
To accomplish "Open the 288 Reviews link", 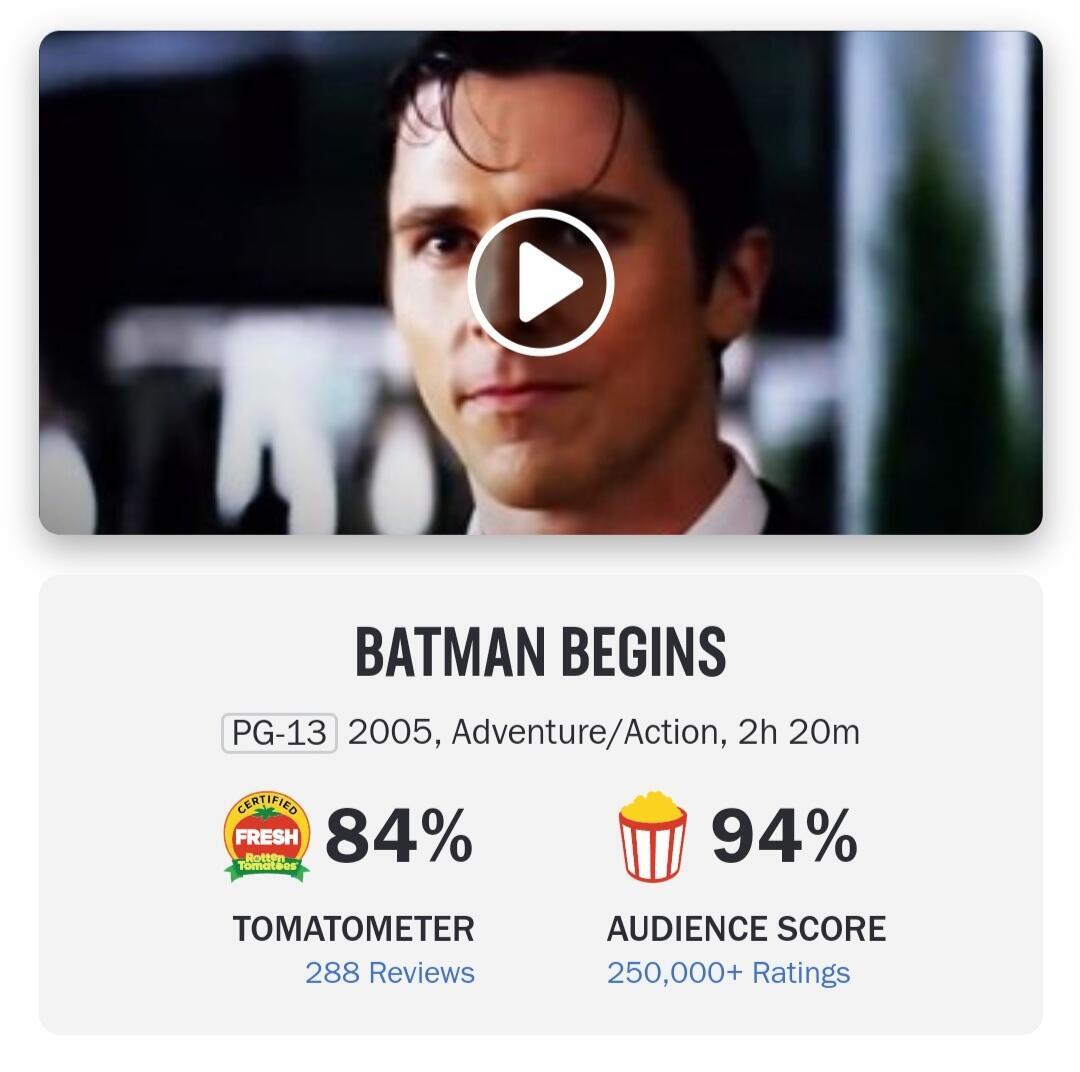I will 390,972.
